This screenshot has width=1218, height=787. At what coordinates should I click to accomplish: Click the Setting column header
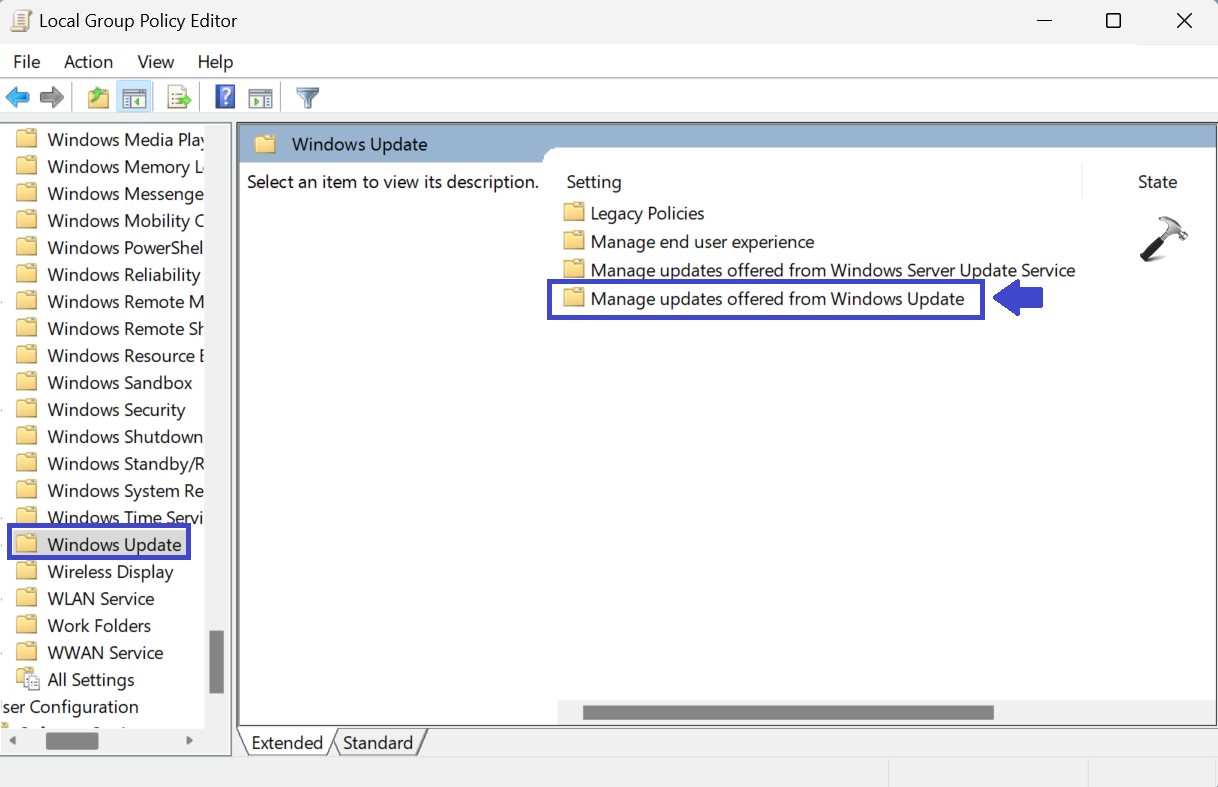click(594, 182)
